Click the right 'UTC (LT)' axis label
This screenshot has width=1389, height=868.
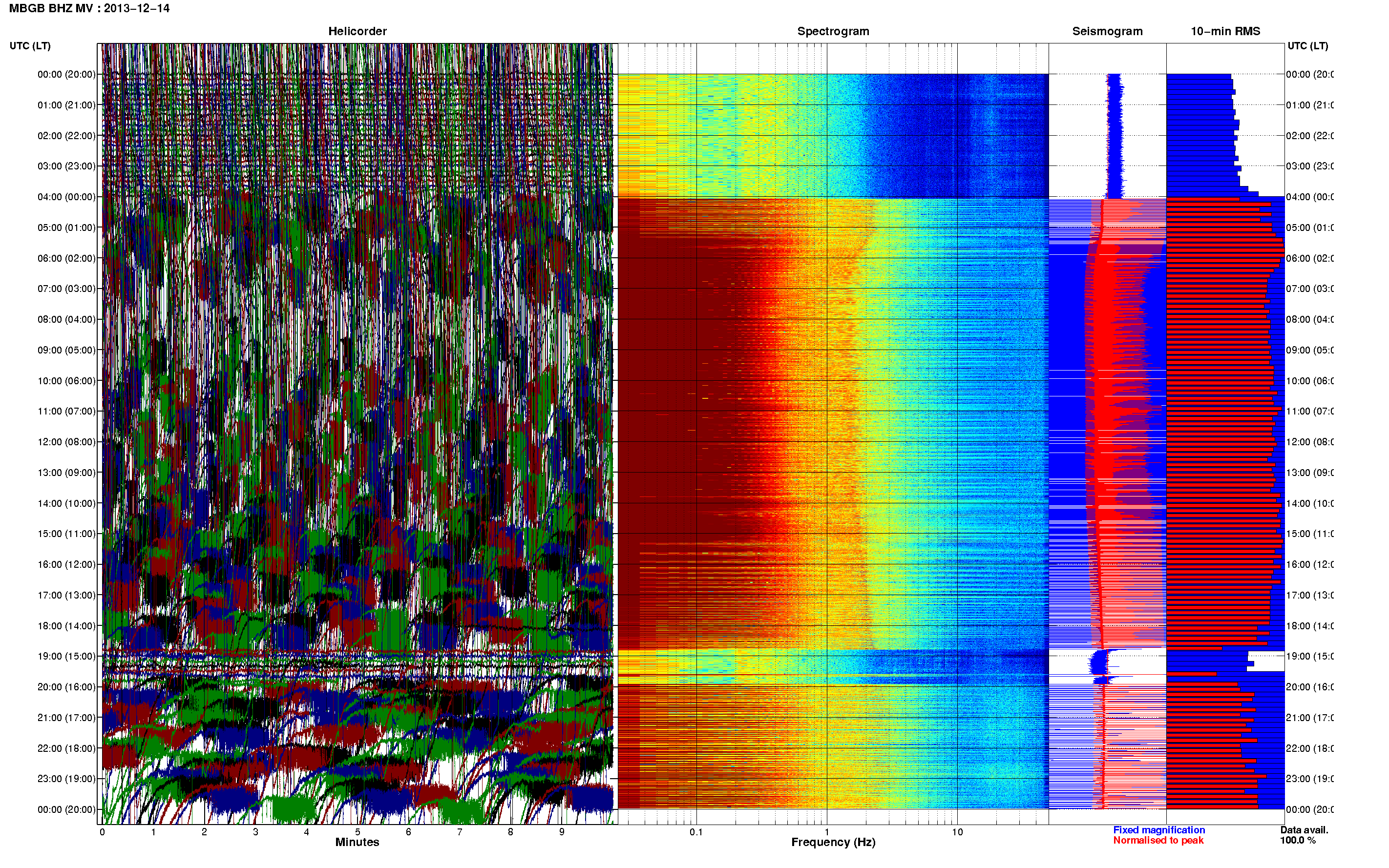[1307, 46]
